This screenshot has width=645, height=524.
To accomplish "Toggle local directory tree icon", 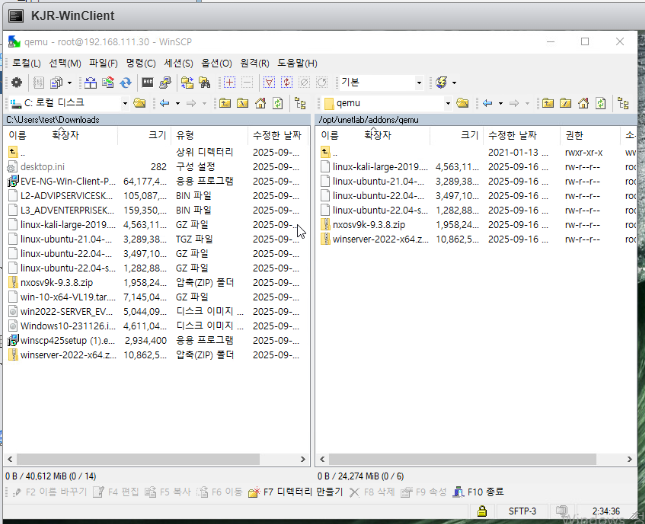I will (x=300, y=103).
